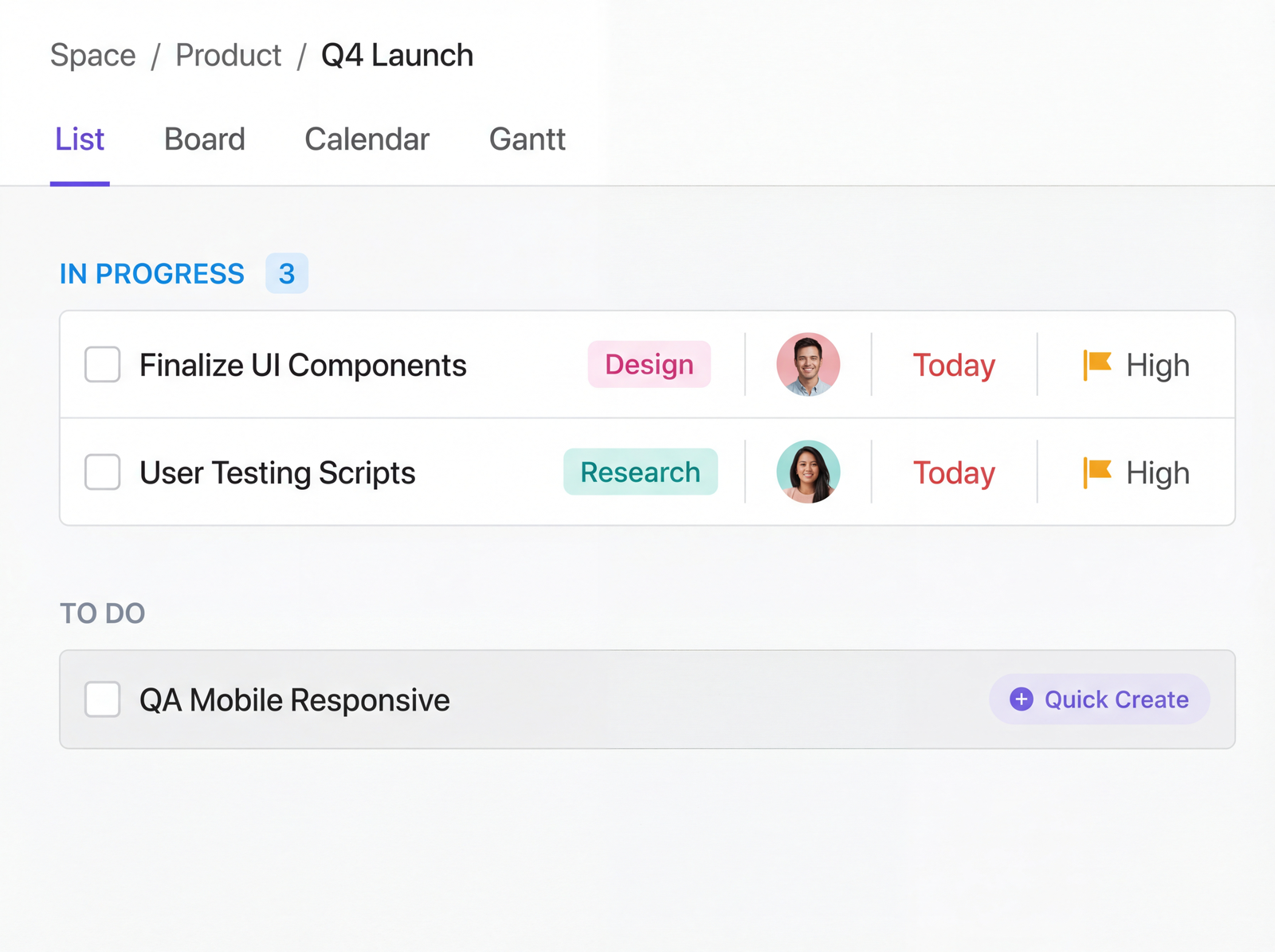Tick the User Testing Scripts checkbox
1275x952 pixels.
point(103,472)
